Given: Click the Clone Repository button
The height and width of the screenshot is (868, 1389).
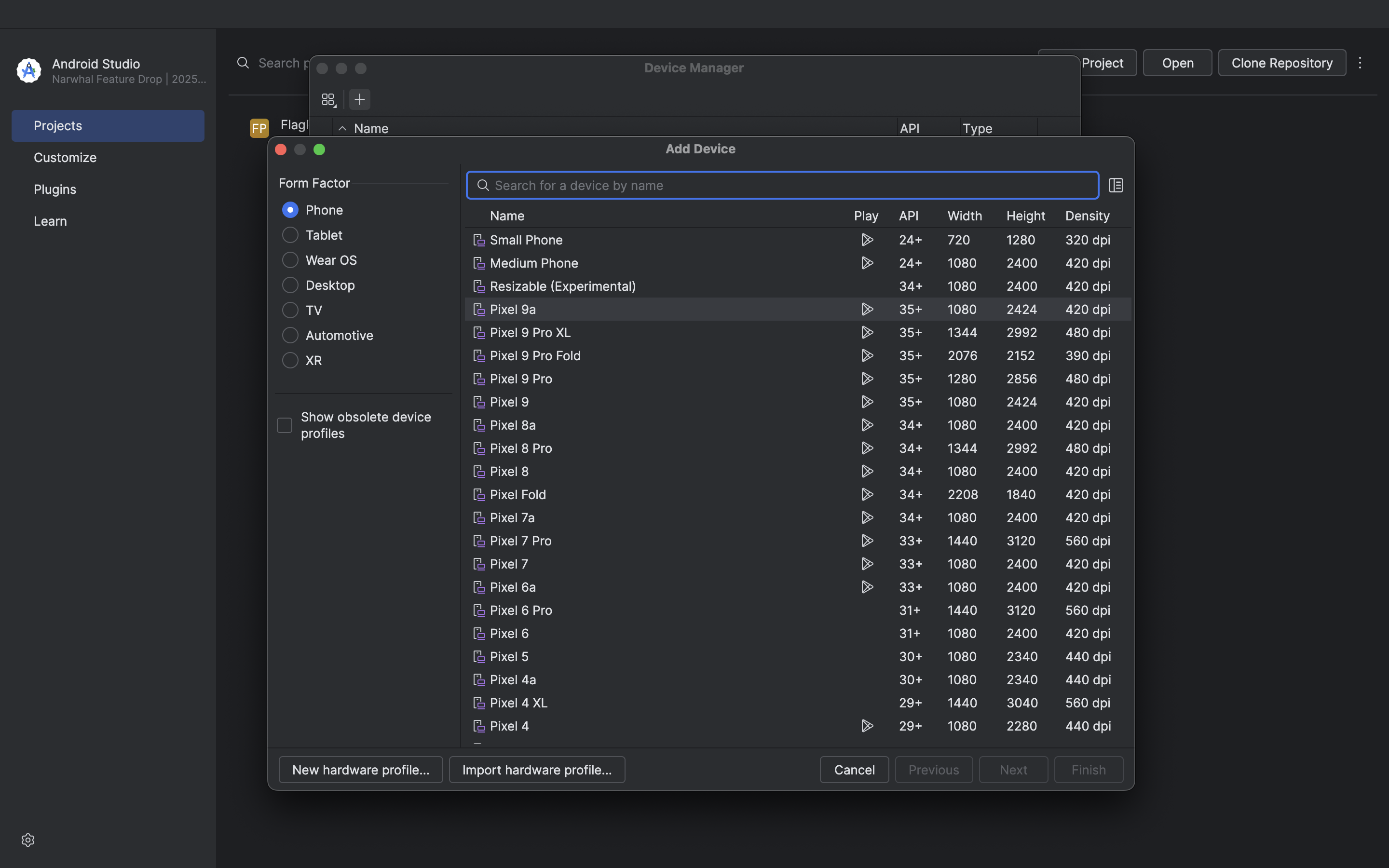Looking at the screenshot, I should (1281, 63).
